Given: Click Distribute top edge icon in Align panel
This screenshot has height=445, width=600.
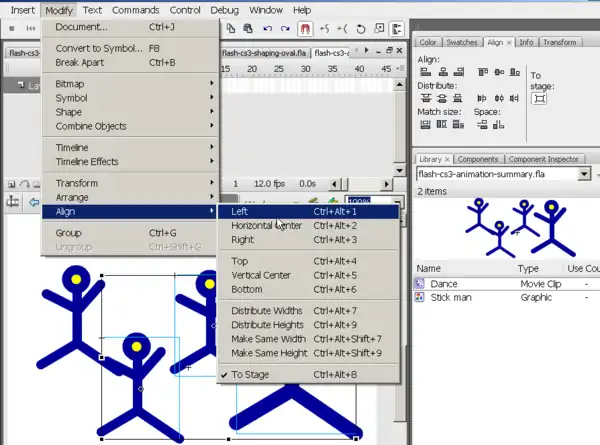Looking at the screenshot, I should tap(425, 98).
